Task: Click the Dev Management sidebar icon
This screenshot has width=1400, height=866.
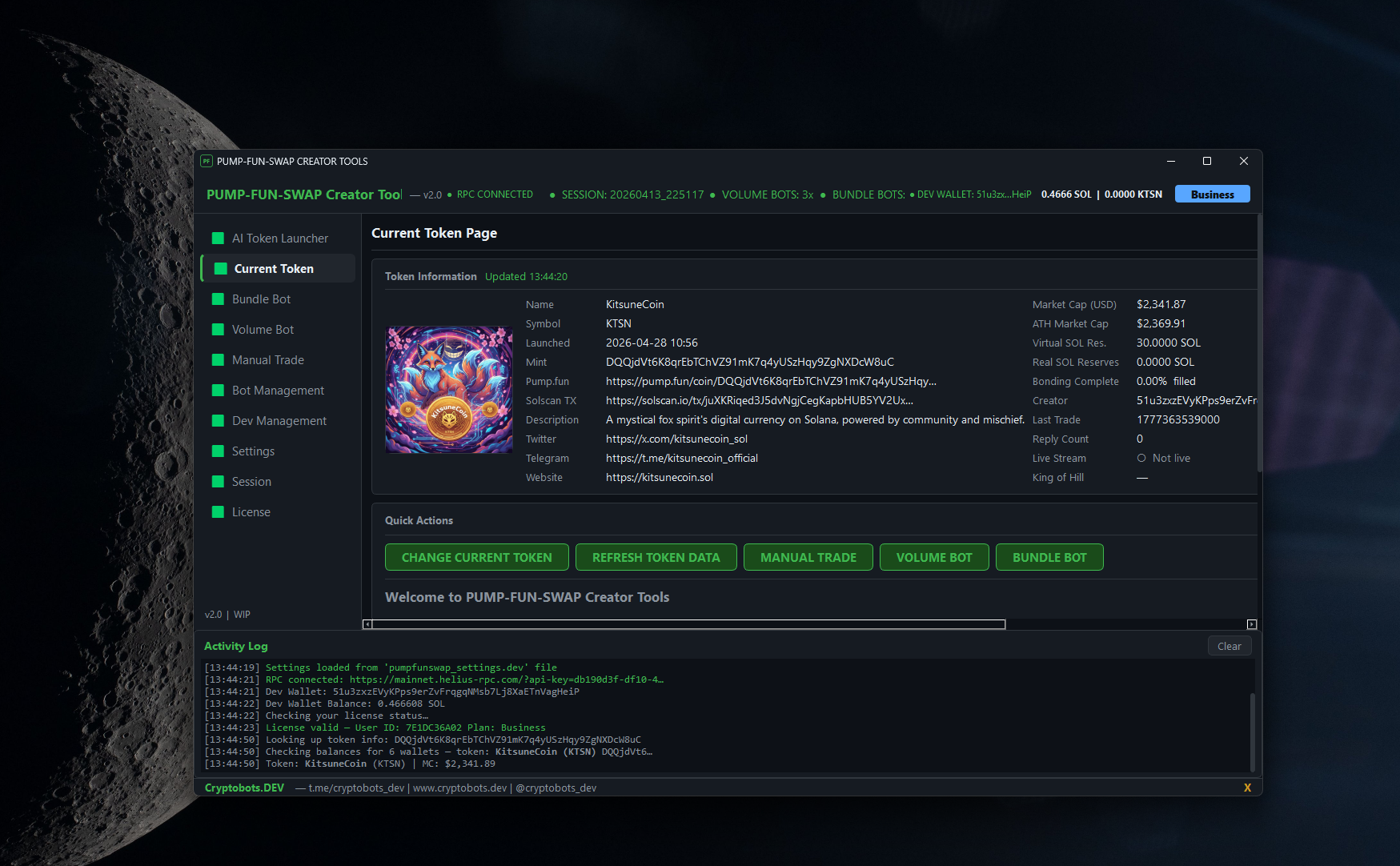Action: (218, 421)
